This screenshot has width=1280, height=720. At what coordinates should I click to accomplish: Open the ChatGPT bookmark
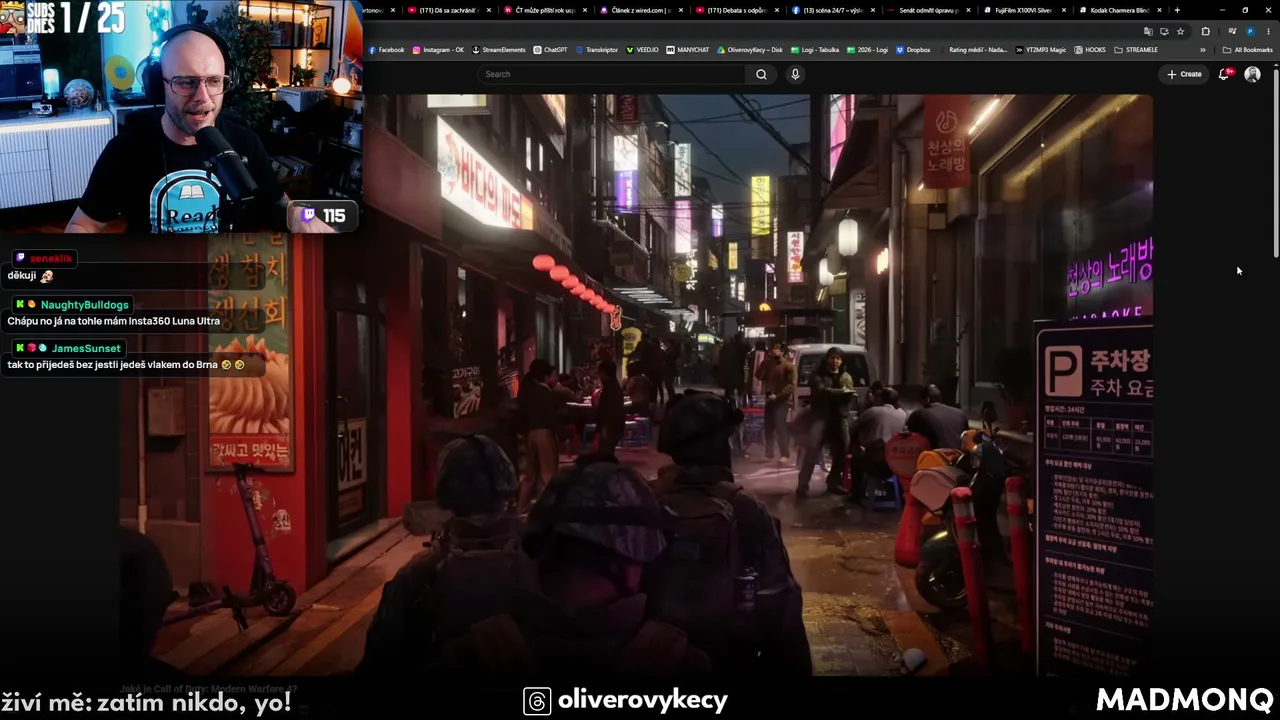[551, 50]
